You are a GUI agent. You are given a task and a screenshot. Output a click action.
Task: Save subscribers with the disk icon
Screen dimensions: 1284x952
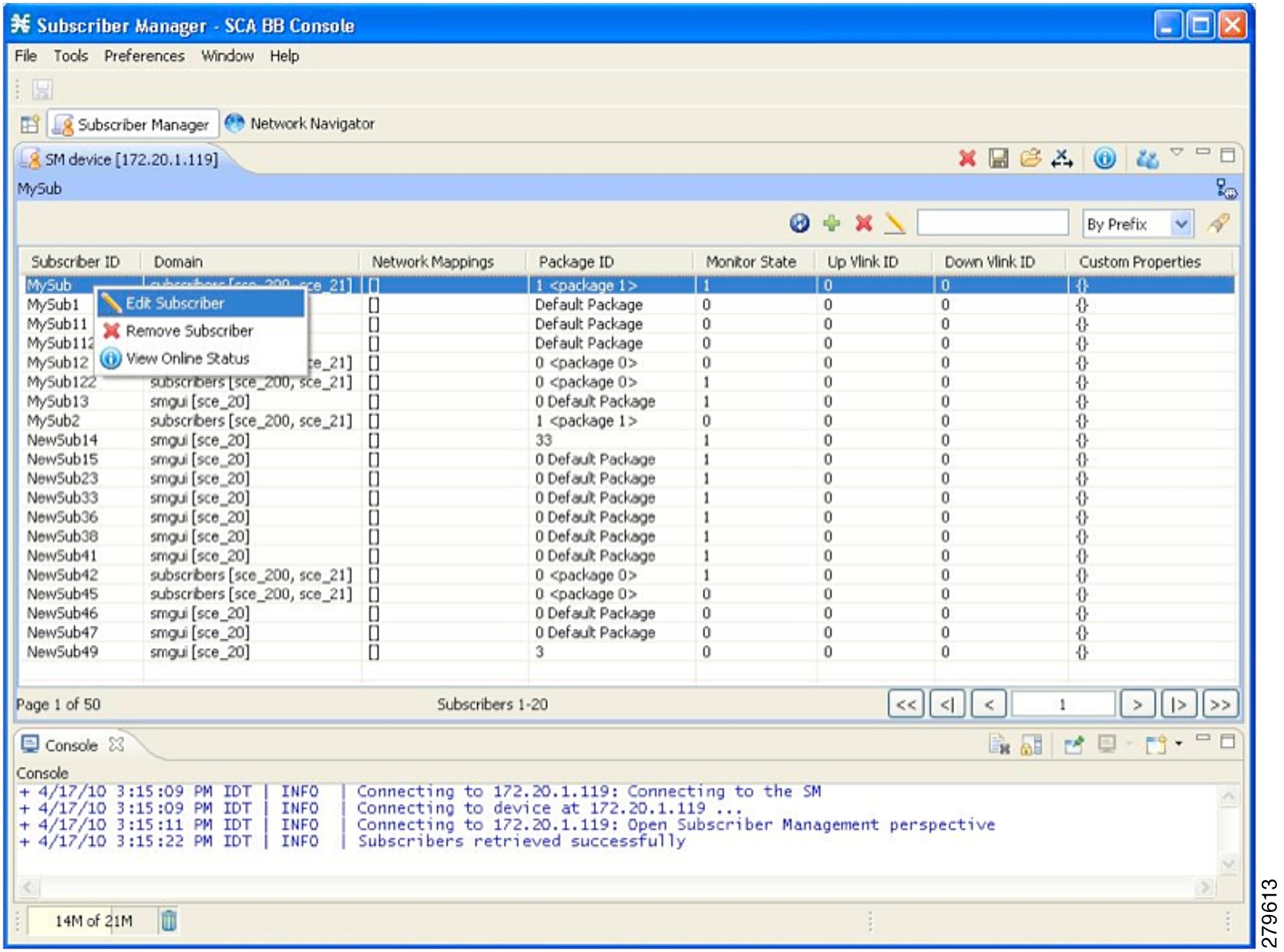[x=998, y=157]
